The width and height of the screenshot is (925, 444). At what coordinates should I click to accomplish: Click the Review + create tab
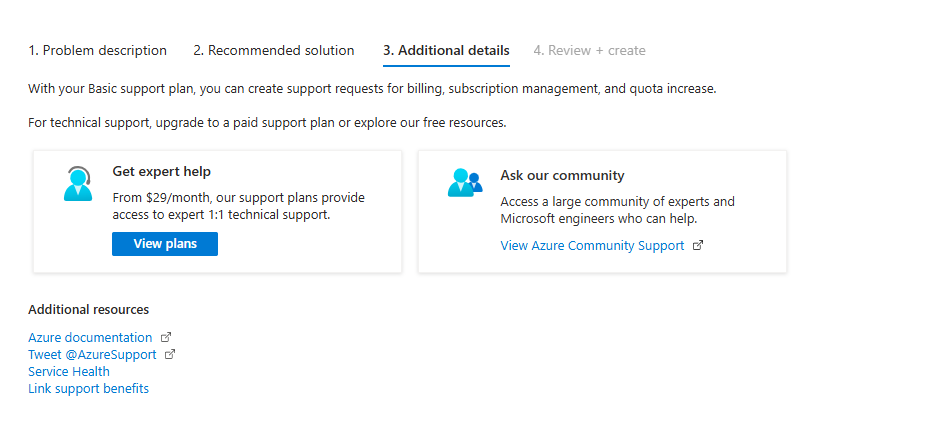click(589, 51)
